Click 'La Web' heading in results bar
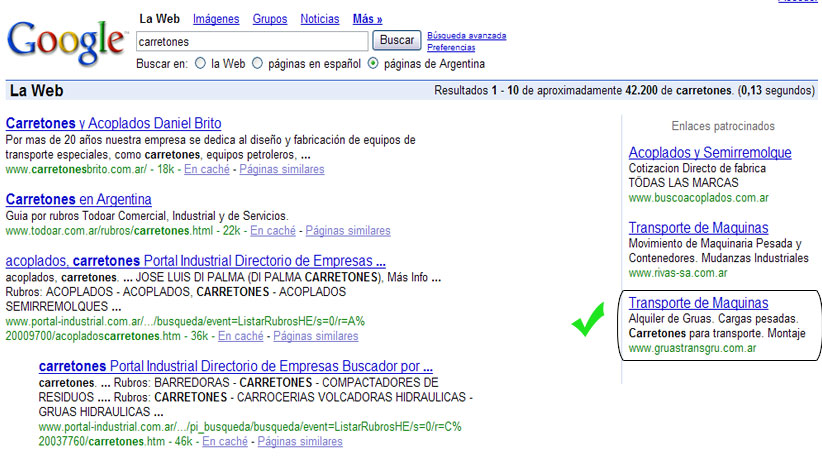The width and height of the screenshot is (822, 464). coord(37,91)
